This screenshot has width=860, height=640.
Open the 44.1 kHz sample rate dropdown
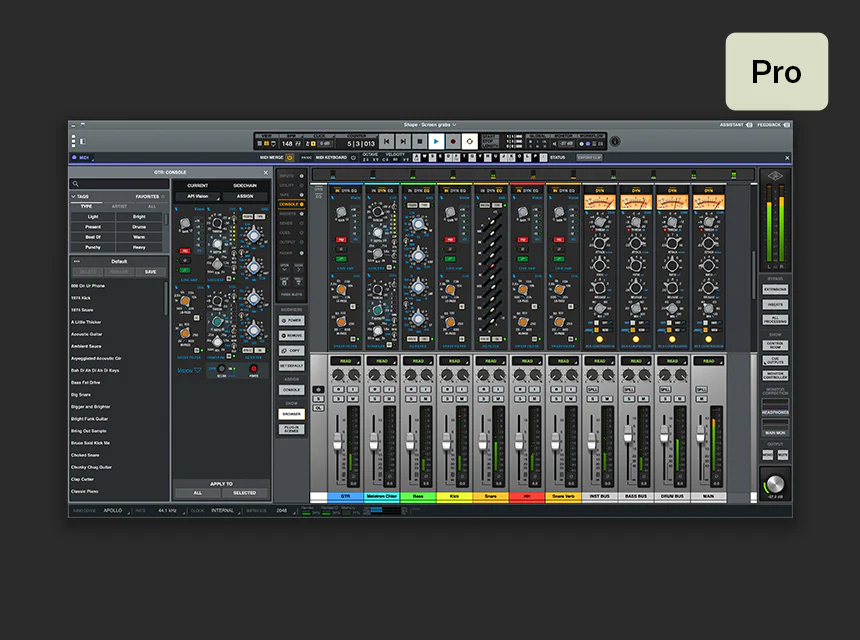click(171, 511)
